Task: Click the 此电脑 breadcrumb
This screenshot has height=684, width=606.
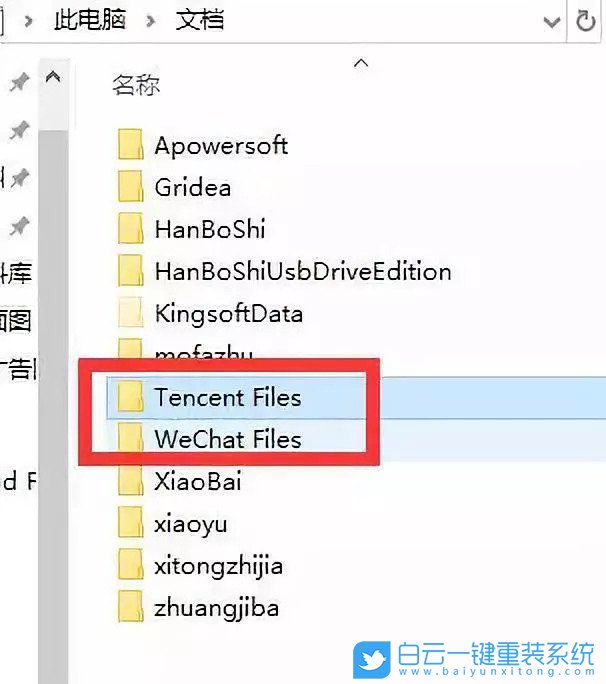Action: [90, 20]
